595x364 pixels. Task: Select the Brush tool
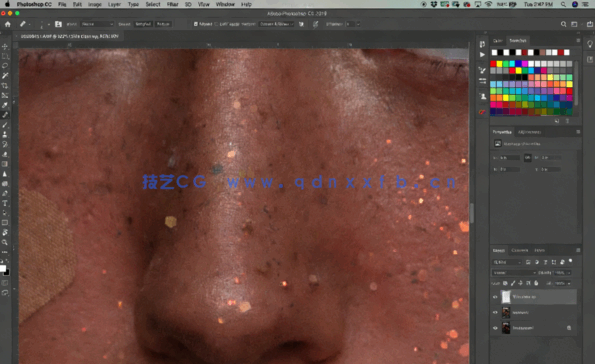(5, 125)
